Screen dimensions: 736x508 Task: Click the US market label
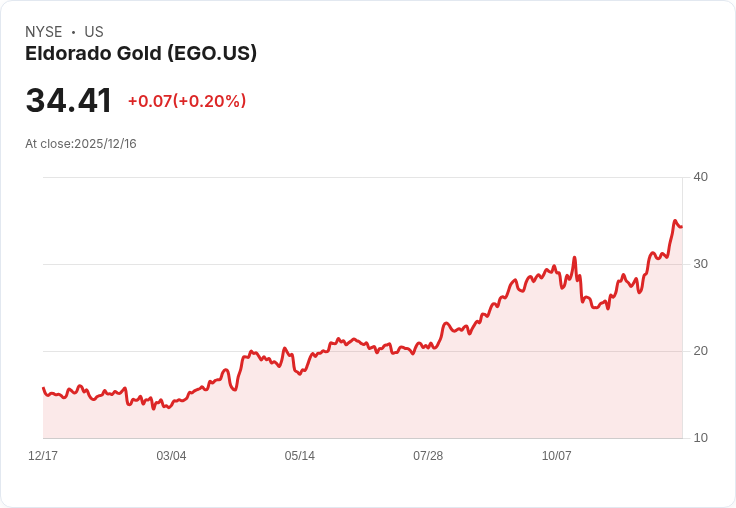94,32
